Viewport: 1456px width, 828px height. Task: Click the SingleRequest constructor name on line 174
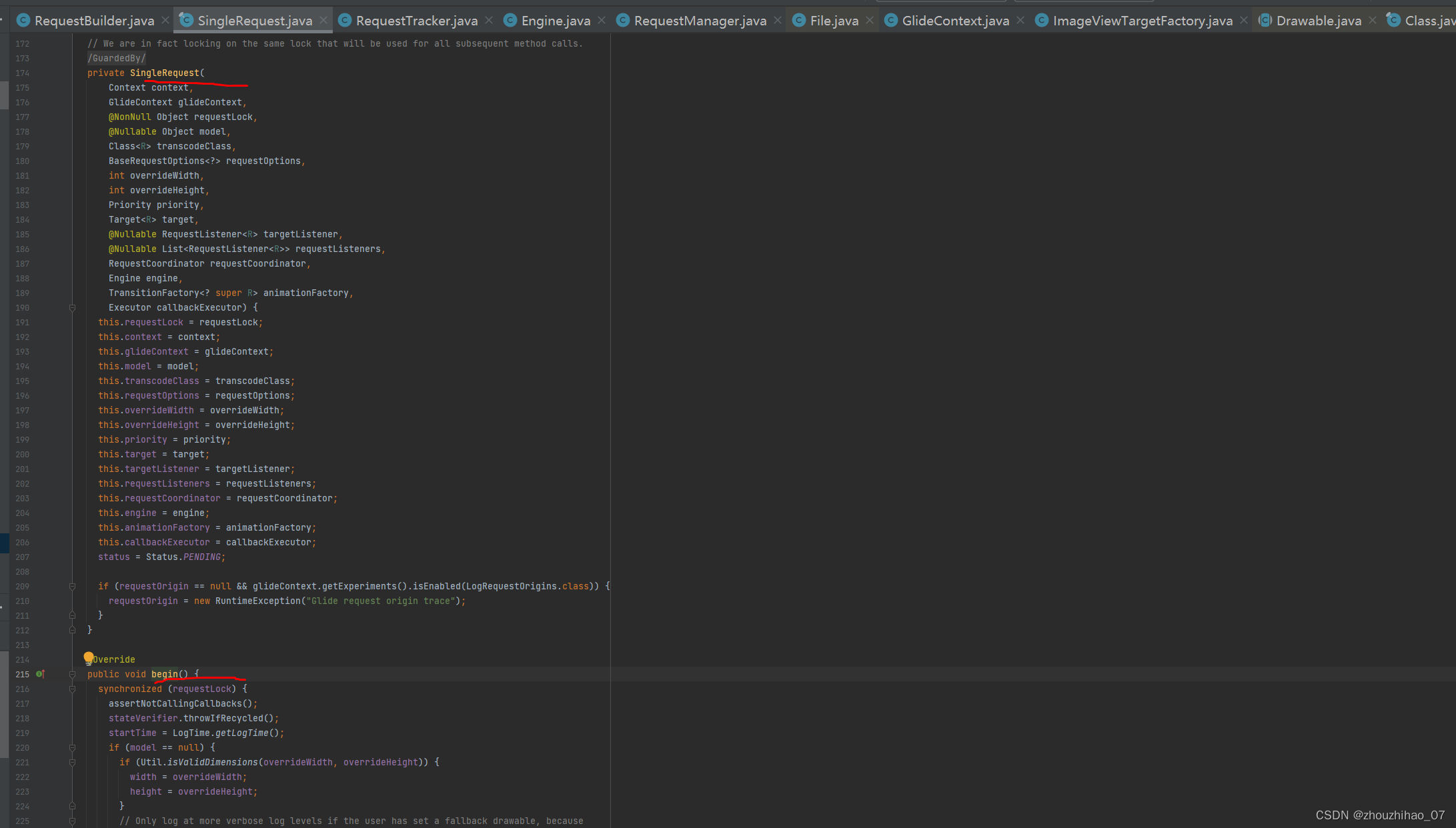pyautogui.click(x=164, y=73)
